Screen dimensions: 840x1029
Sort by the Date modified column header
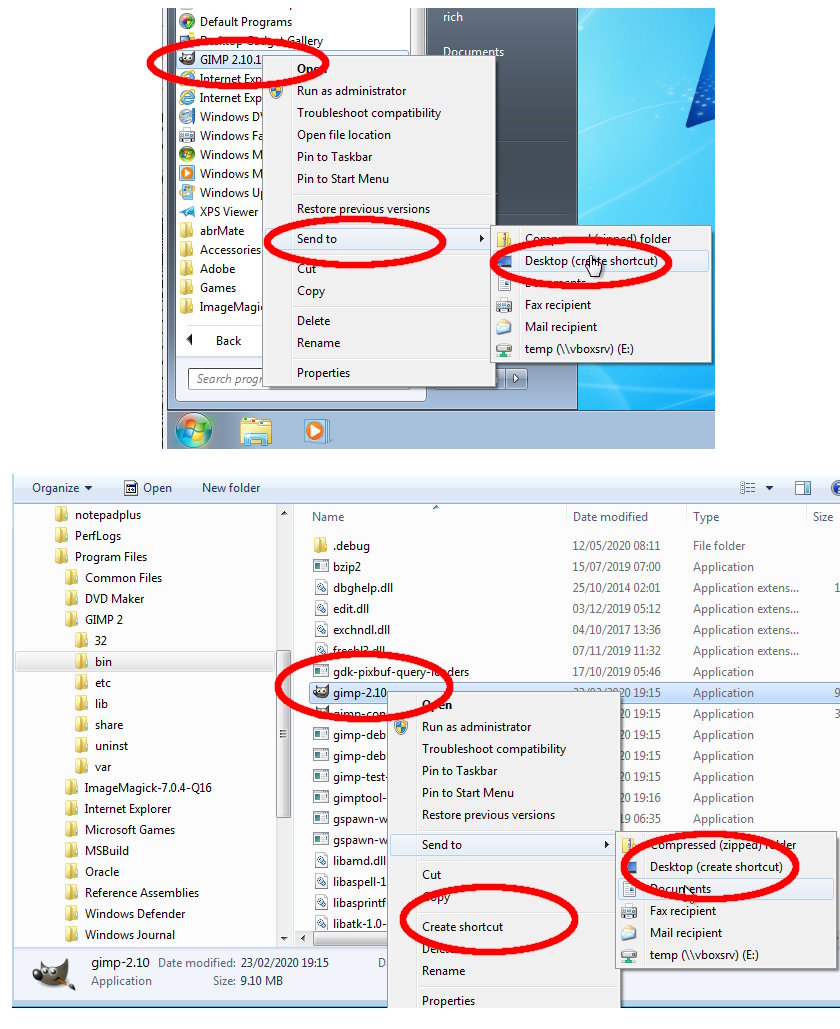(610, 517)
